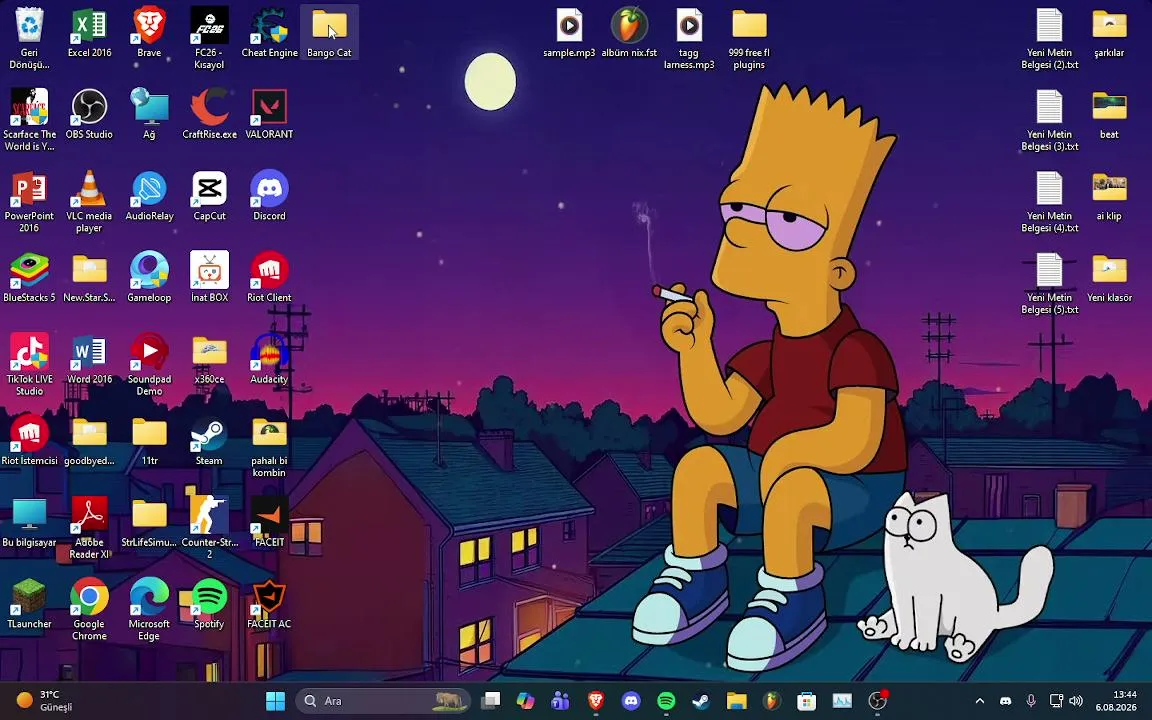Select the ai klip folder
Image resolution: width=1152 pixels, height=720 pixels.
pos(1109,195)
